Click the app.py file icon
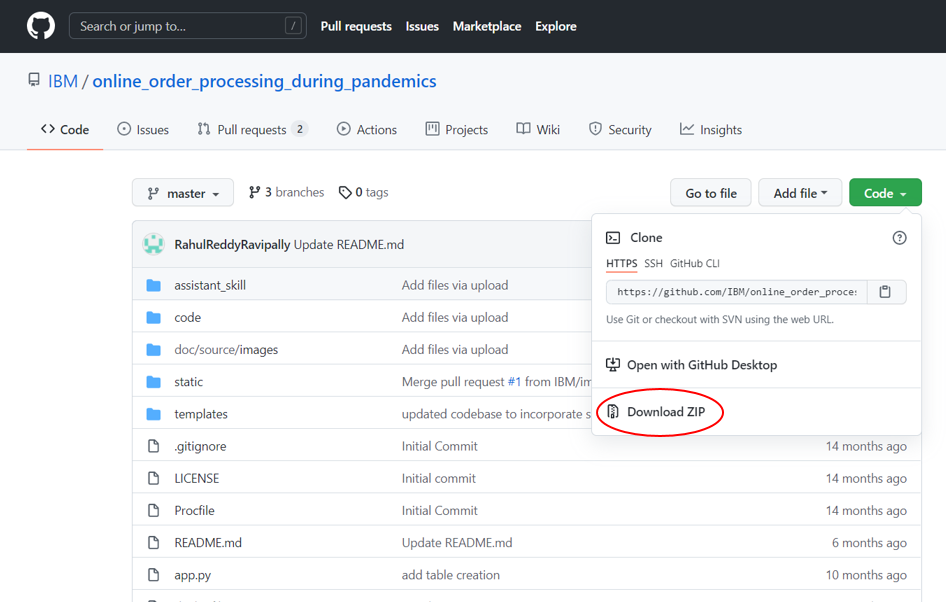This screenshot has width=946, height=602. (154, 575)
